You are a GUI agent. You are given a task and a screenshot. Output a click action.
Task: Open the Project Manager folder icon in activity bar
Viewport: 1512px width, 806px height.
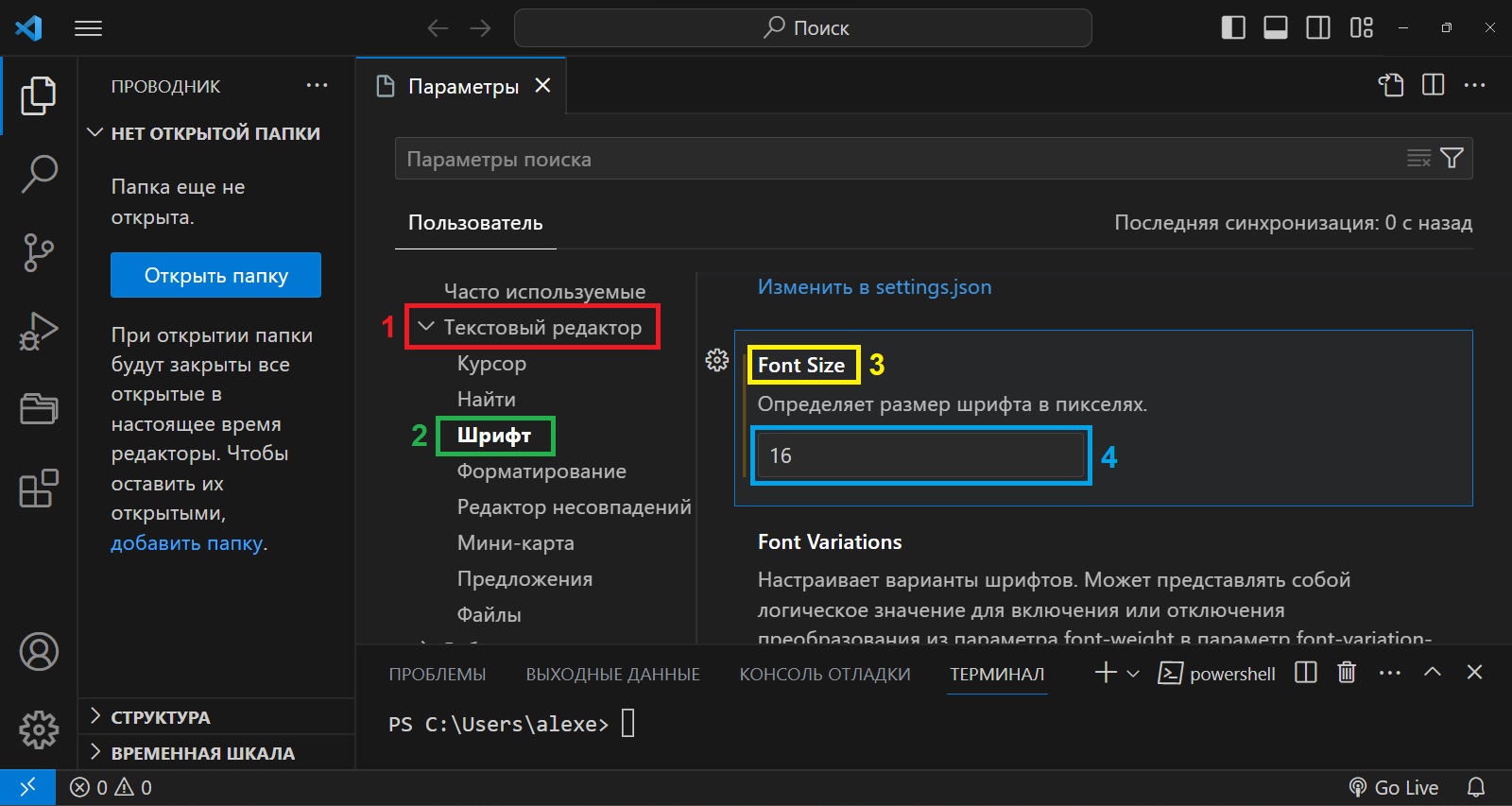[x=39, y=409]
